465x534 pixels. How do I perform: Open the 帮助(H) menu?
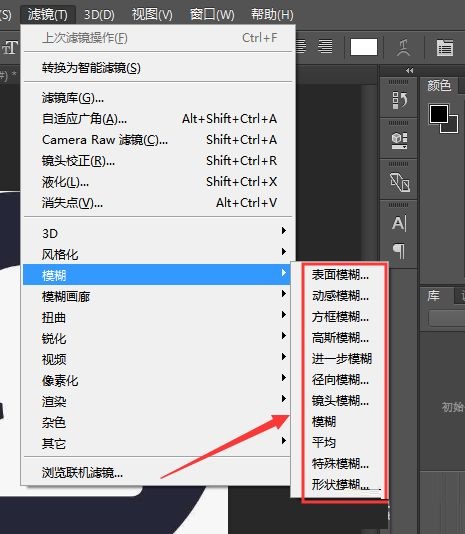point(272,15)
